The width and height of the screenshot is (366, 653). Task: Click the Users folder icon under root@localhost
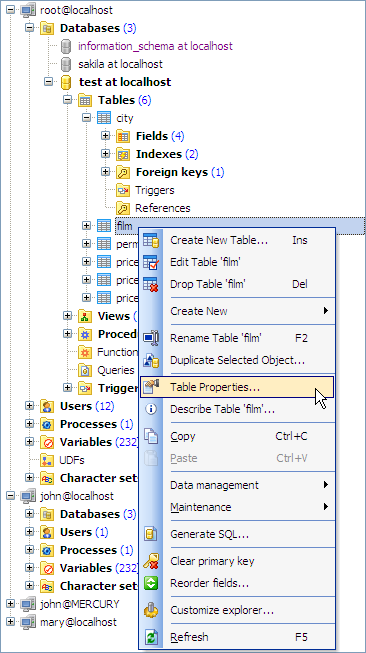47,406
